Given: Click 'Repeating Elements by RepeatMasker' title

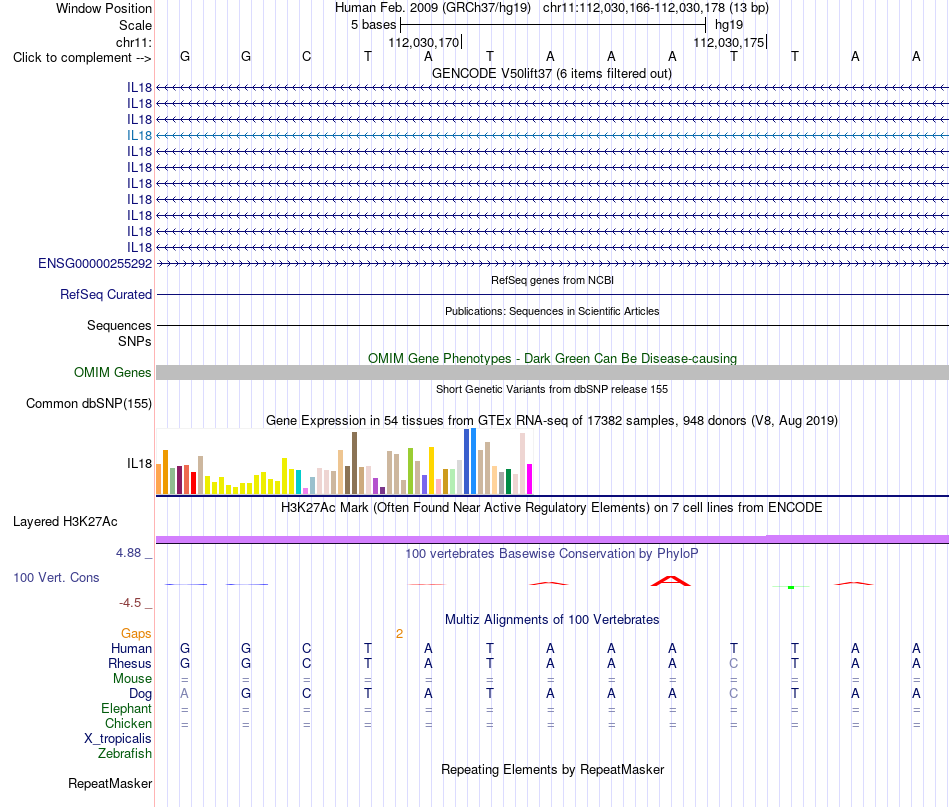Looking at the screenshot, I should pyautogui.click(x=552, y=769).
